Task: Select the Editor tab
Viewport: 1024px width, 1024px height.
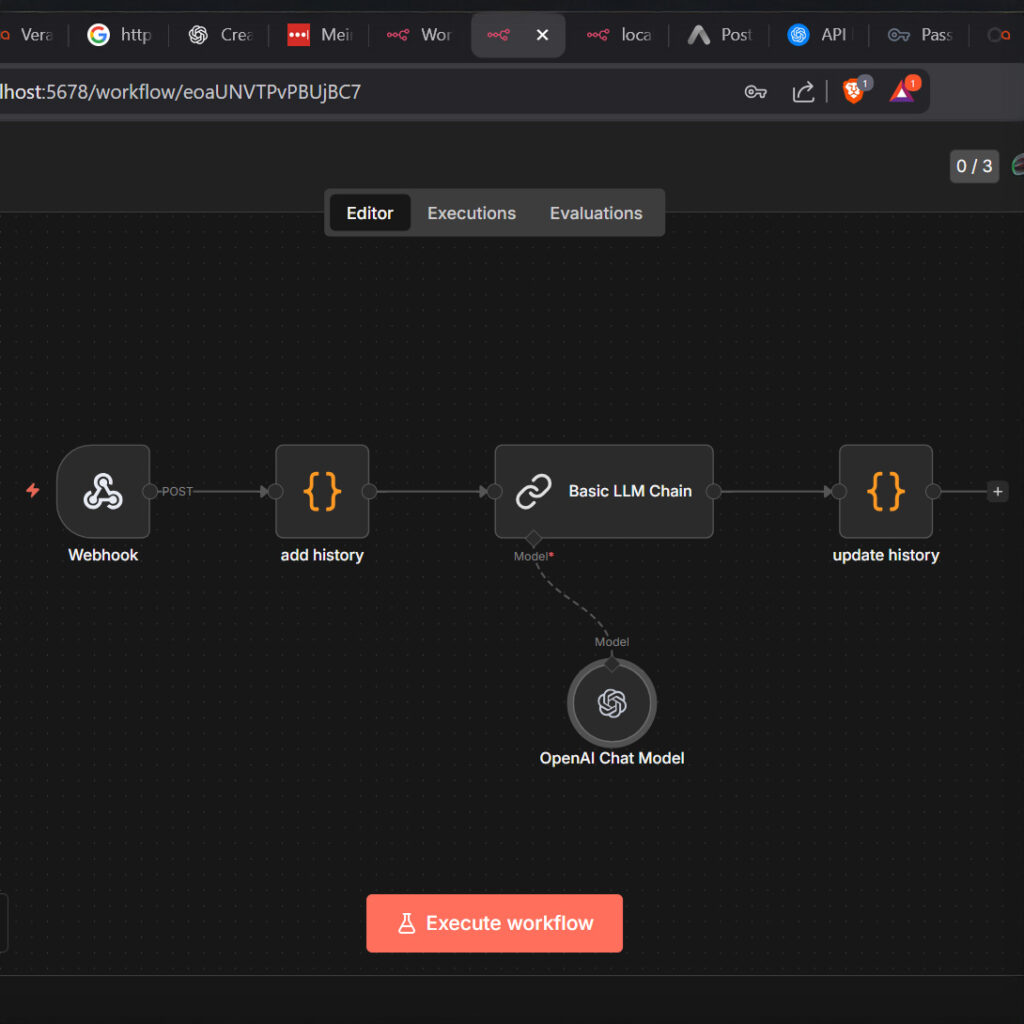Action: 370,213
